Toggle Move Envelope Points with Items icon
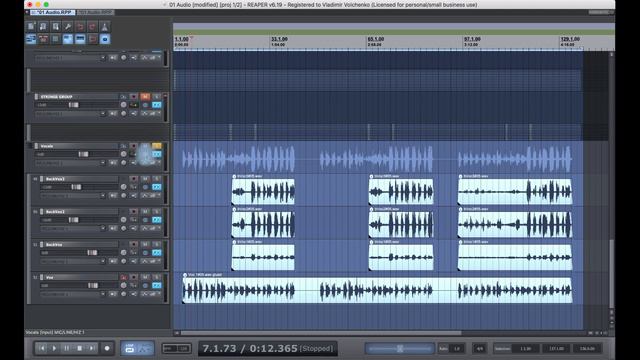The width and height of the screenshot is (640, 360). pos(68,39)
